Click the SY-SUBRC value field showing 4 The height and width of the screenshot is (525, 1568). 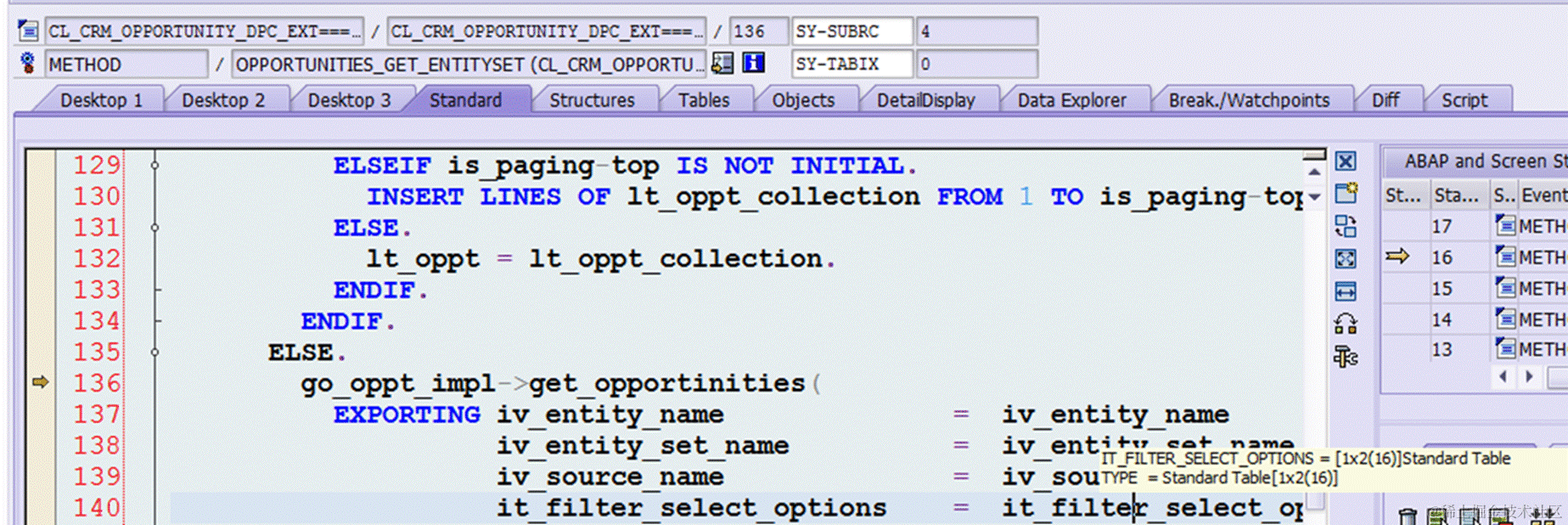click(976, 31)
